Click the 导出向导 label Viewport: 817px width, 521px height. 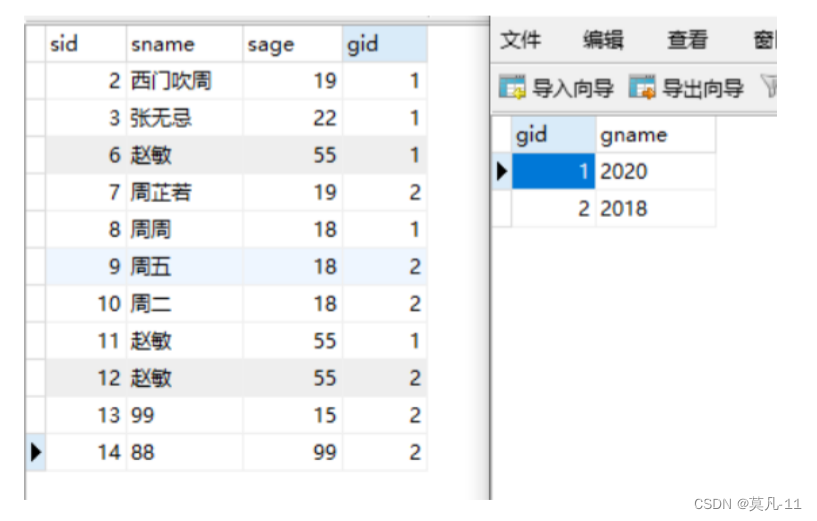pos(702,88)
